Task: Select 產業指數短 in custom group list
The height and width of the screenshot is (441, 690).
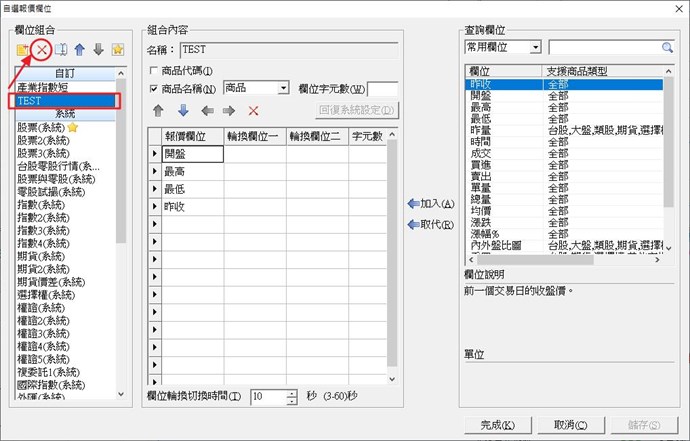Action: 65,87
